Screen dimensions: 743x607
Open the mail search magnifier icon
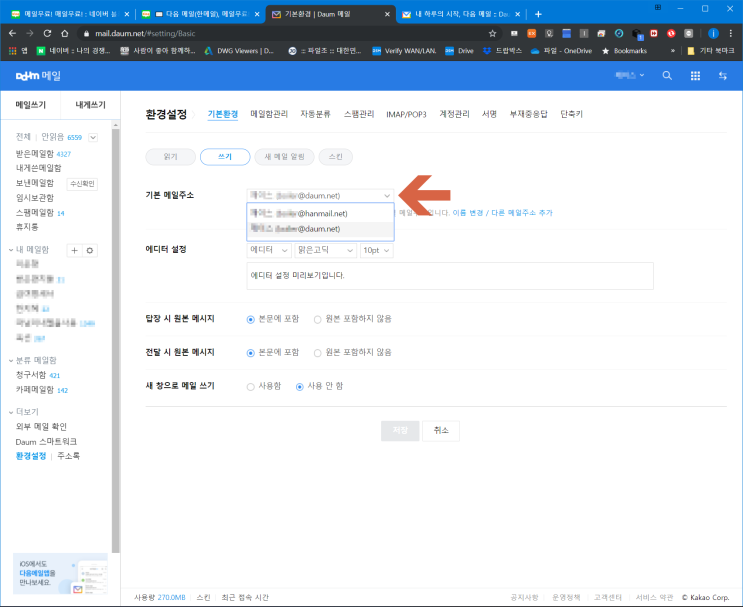(667, 76)
